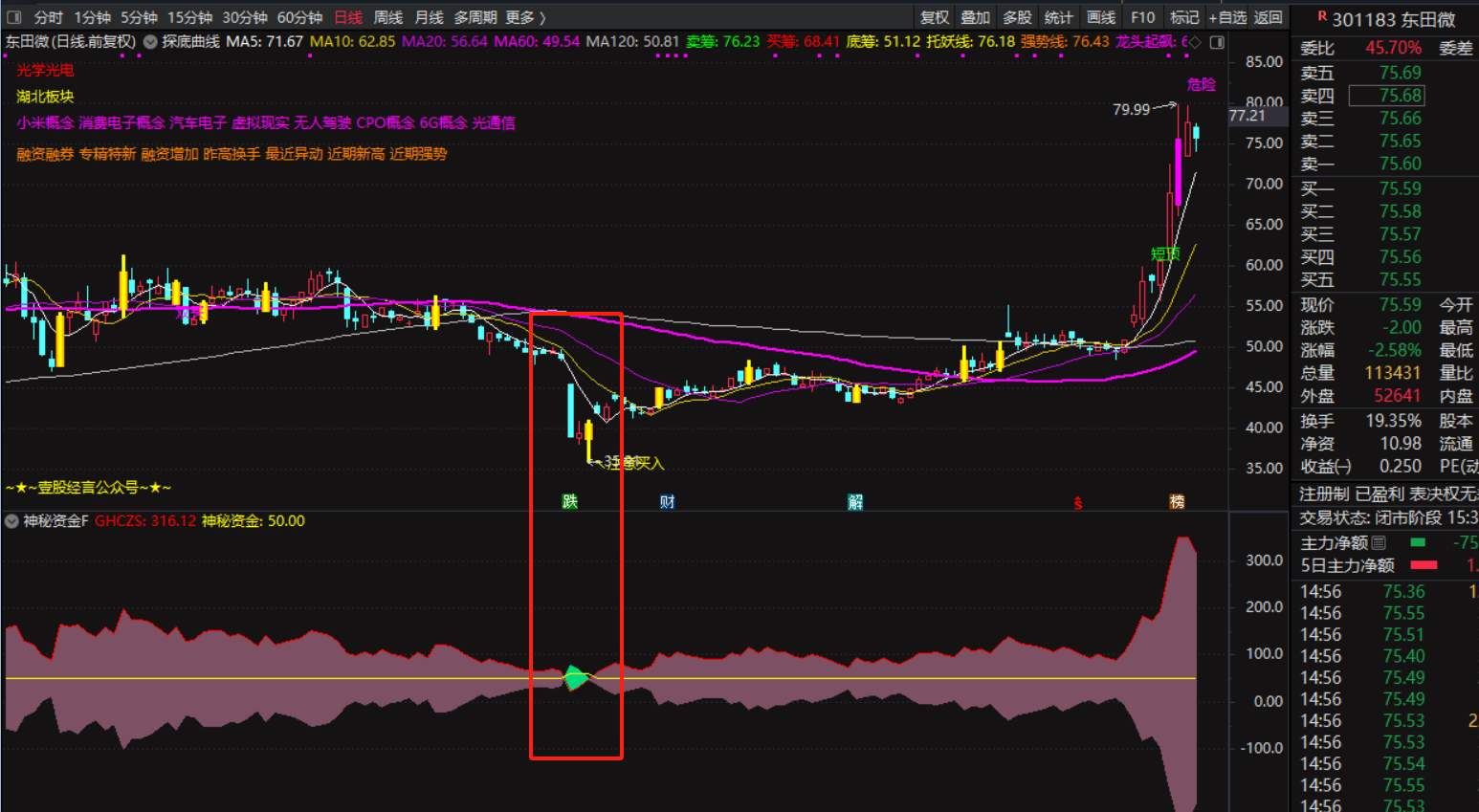Switch to the 60分钟 chart period
This screenshot has width=1479, height=812.
coord(299,17)
